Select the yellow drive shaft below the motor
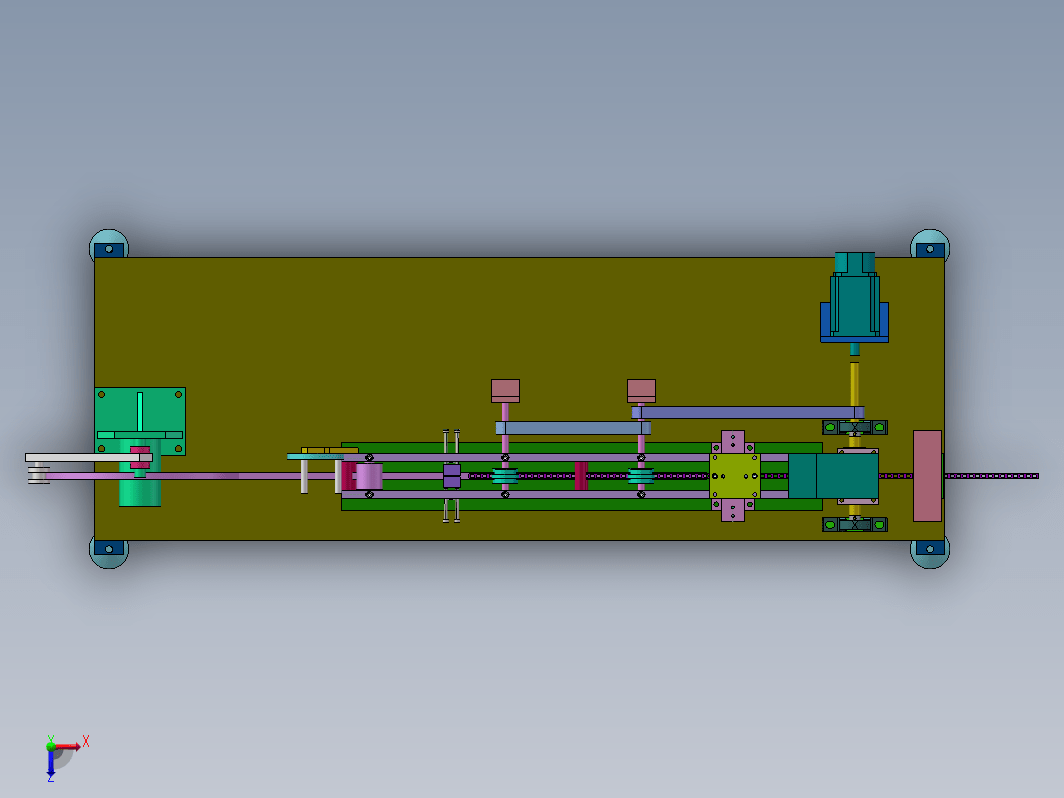The width and height of the screenshot is (1064, 798). (854, 383)
